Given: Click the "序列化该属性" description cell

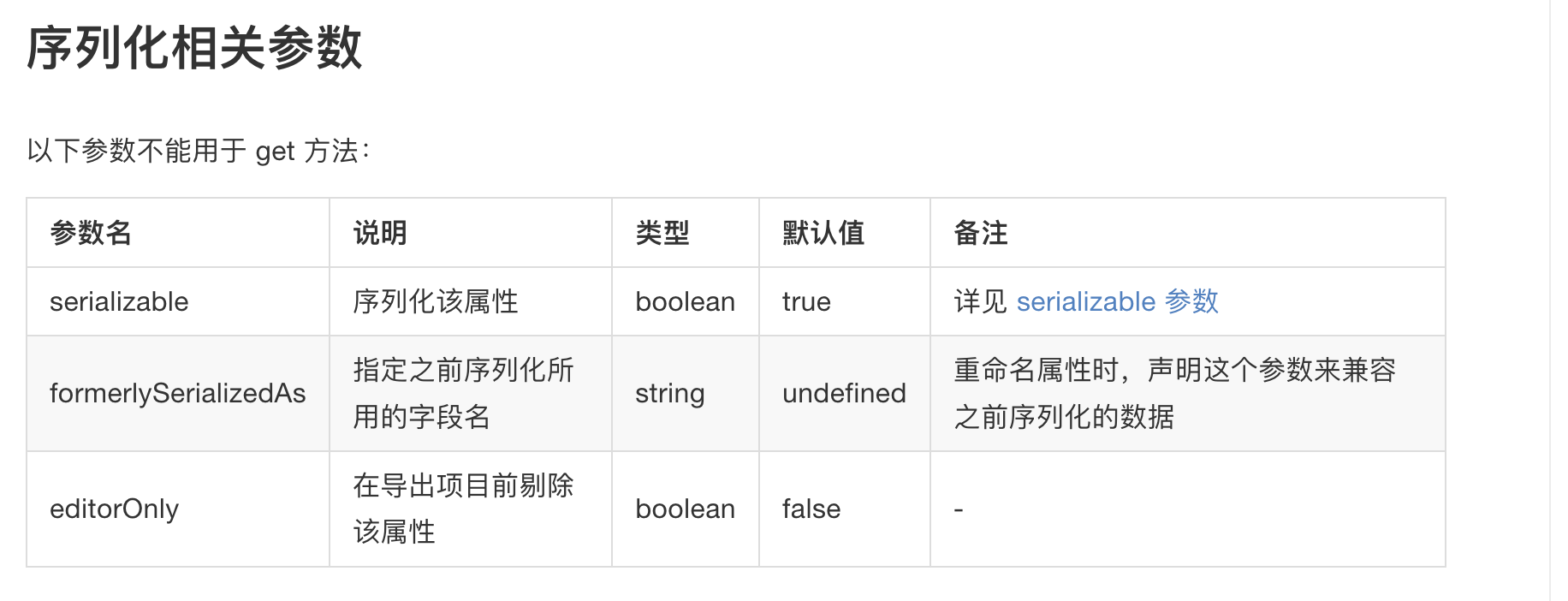Looking at the screenshot, I should 436,301.
